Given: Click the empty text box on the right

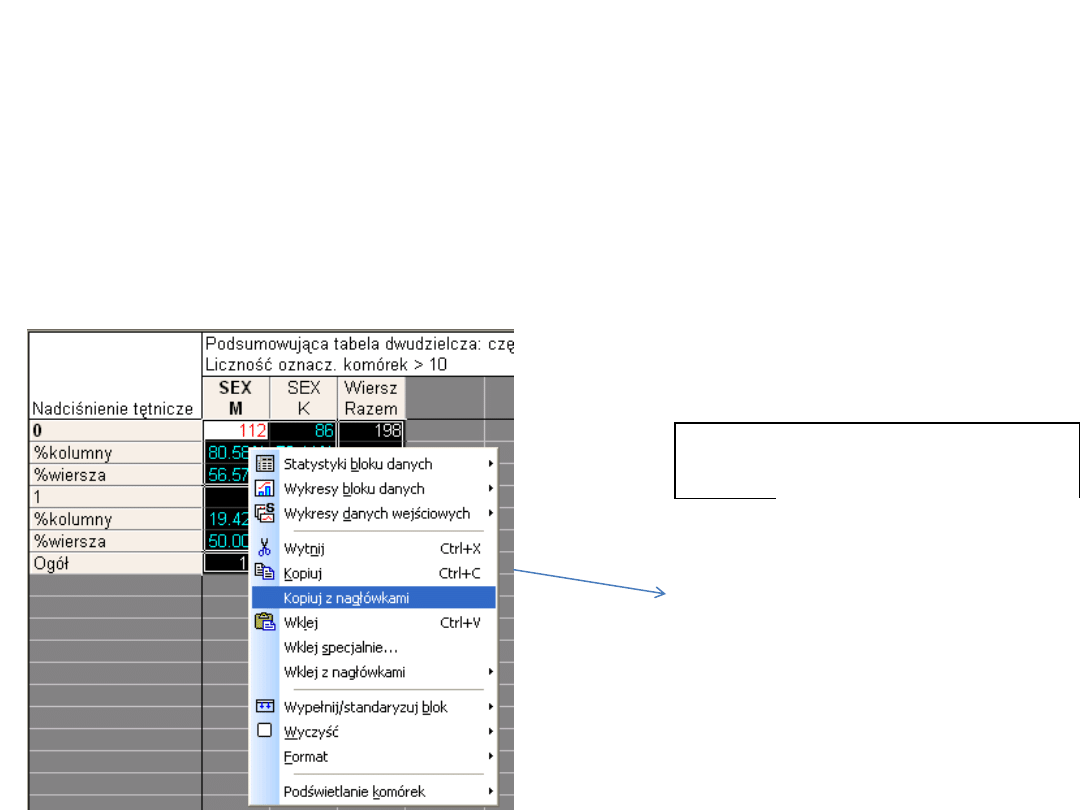Looking at the screenshot, I should point(876,459).
